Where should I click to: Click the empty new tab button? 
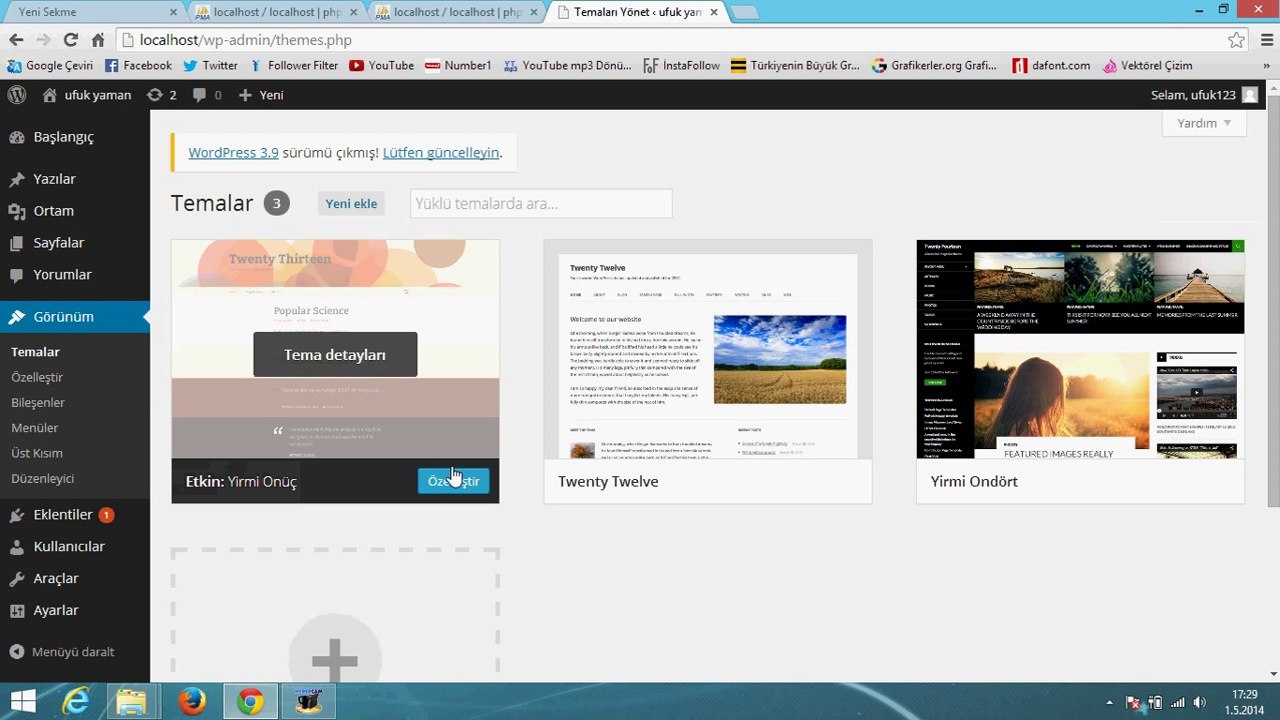(x=745, y=13)
